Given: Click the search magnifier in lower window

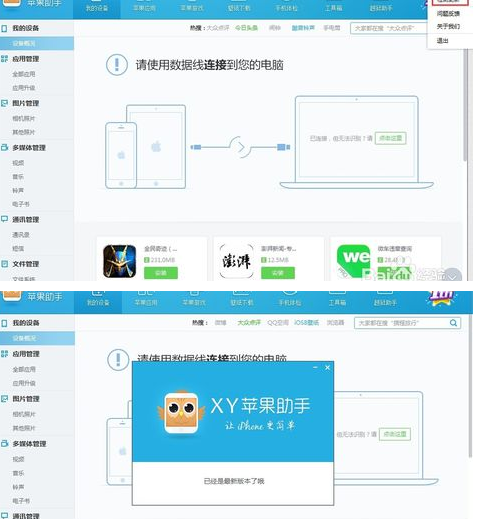Looking at the screenshot, I should coord(453,323).
